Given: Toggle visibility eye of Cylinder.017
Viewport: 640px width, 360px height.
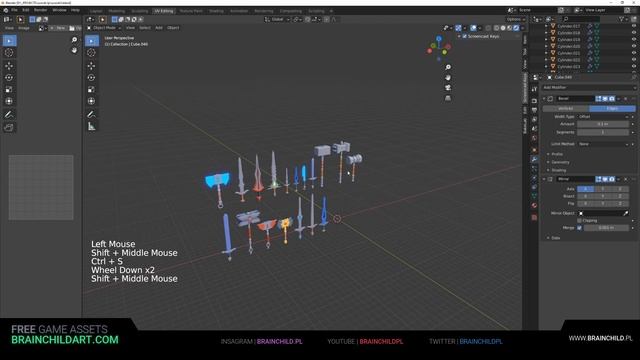Looking at the screenshot, I should pyautogui.click(x=634, y=26).
